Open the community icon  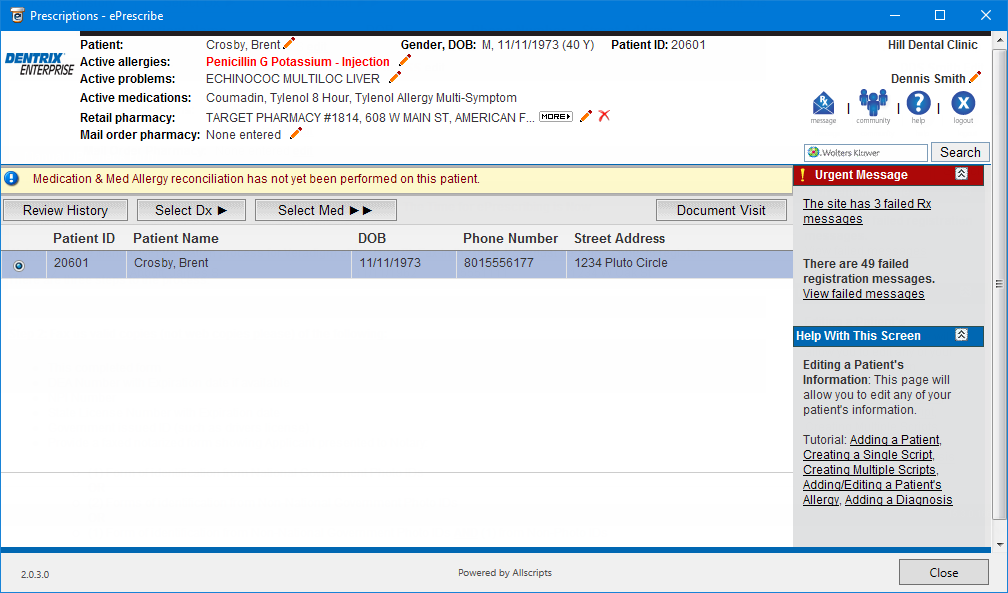[x=873, y=104]
